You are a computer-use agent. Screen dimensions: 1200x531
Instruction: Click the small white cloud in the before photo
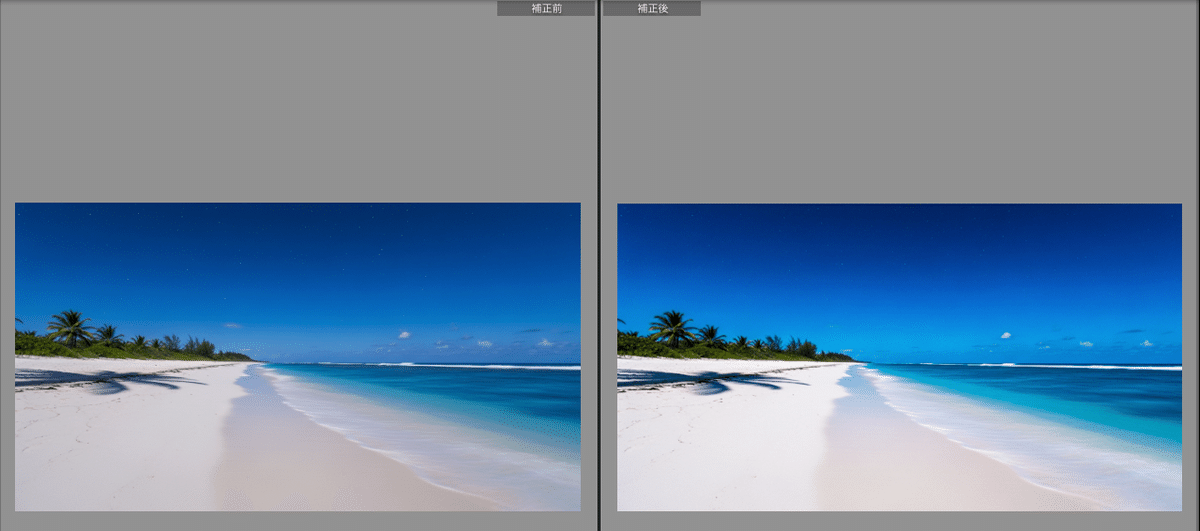pyautogui.click(x=404, y=335)
